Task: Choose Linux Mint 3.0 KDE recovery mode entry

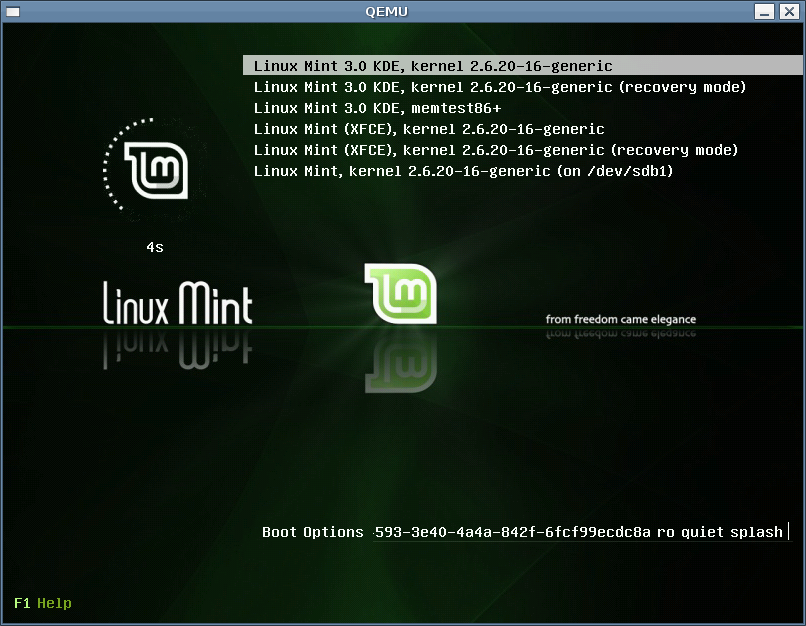Action: pos(500,87)
